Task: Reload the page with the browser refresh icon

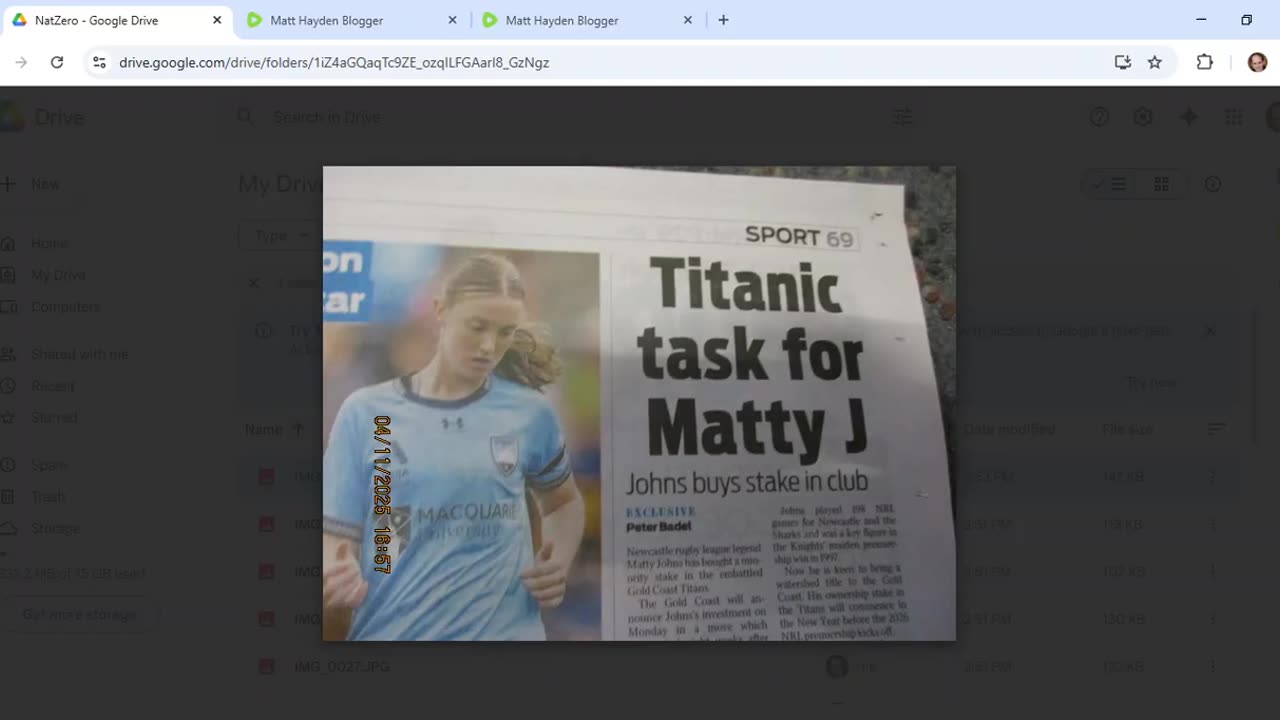Action: click(57, 62)
